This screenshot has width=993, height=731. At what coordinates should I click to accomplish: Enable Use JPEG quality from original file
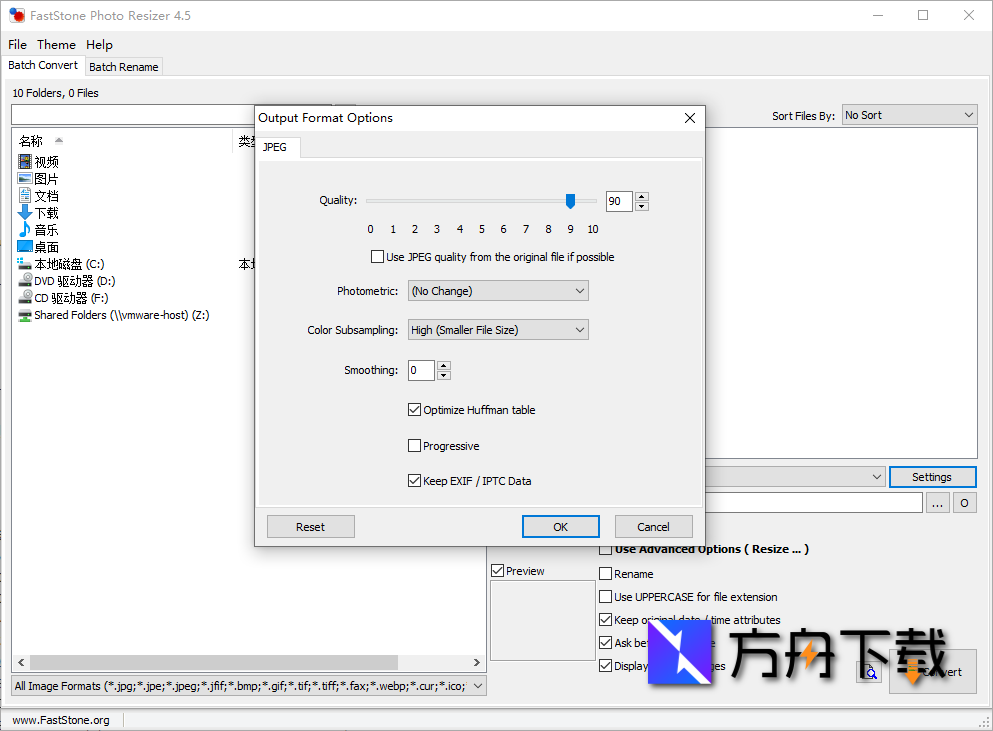click(x=377, y=257)
